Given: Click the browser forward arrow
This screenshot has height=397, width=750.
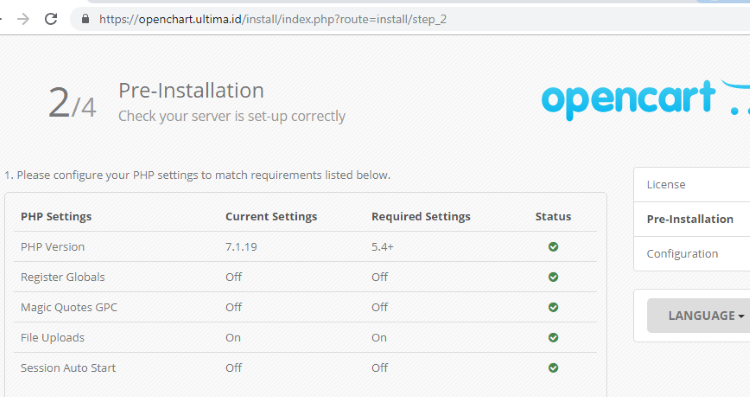Looking at the screenshot, I should pyautogui.click(x=23, y=19).
